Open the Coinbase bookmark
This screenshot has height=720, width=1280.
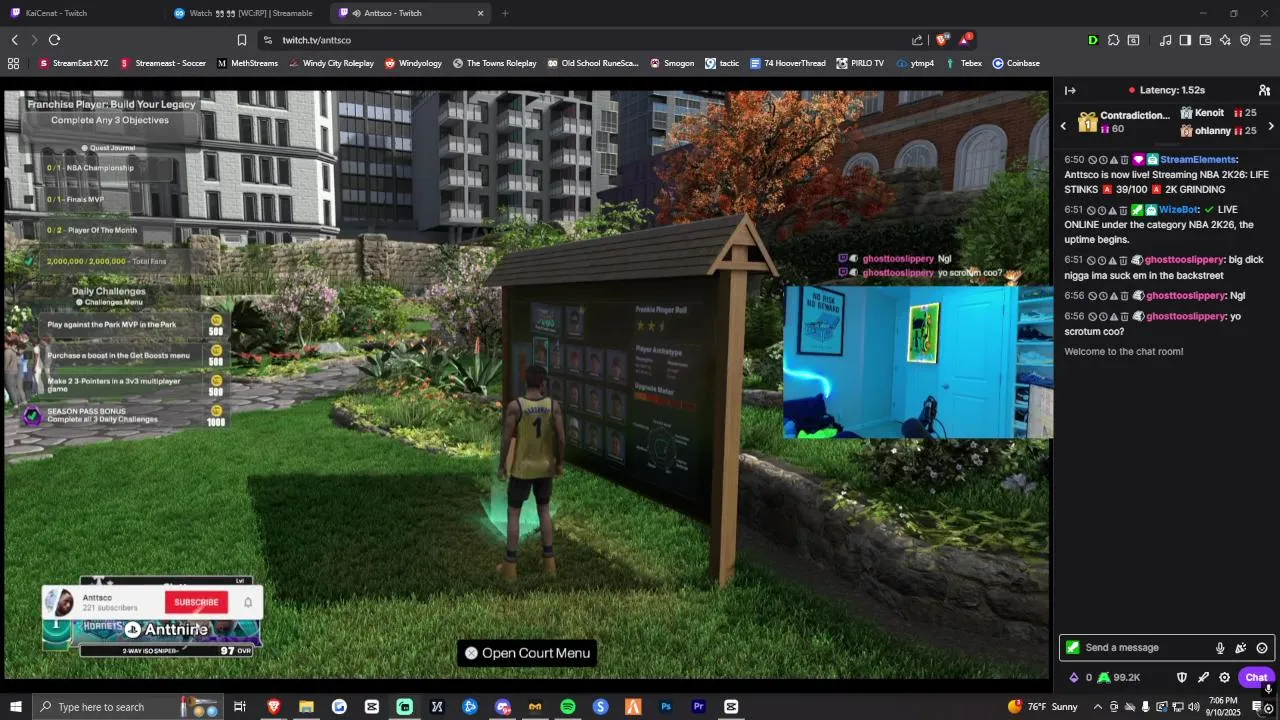[1016, 63]
